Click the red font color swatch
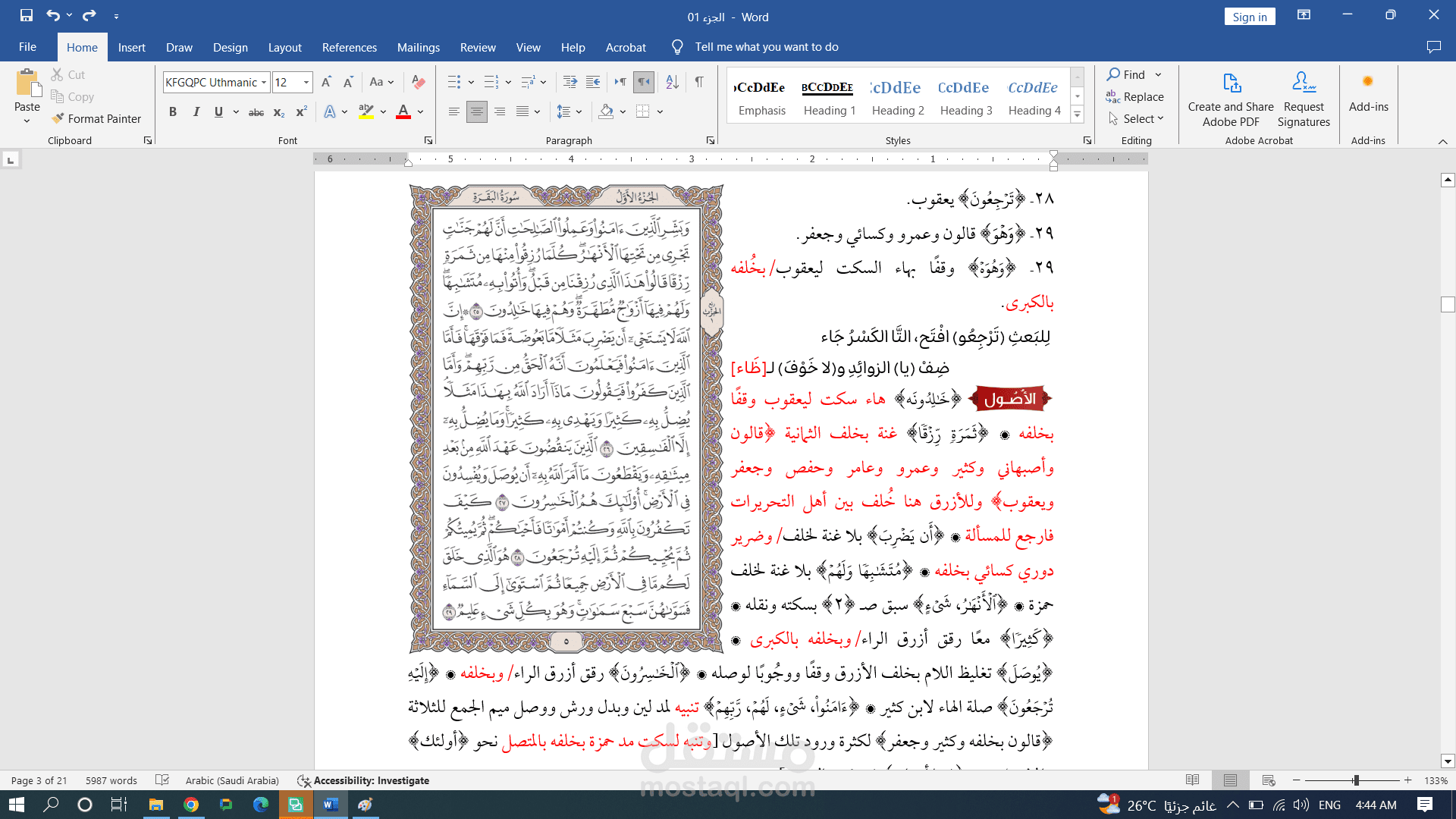 tap(403, 112)
